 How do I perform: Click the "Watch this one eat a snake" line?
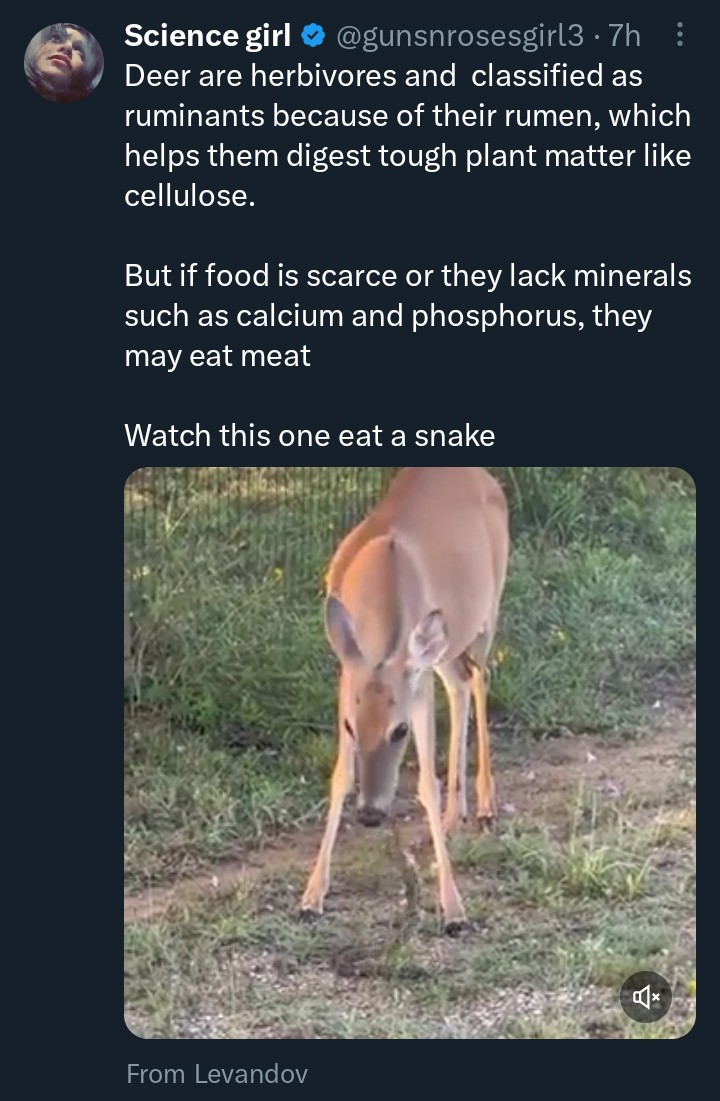pyautogui.click(x=309, y=435)
